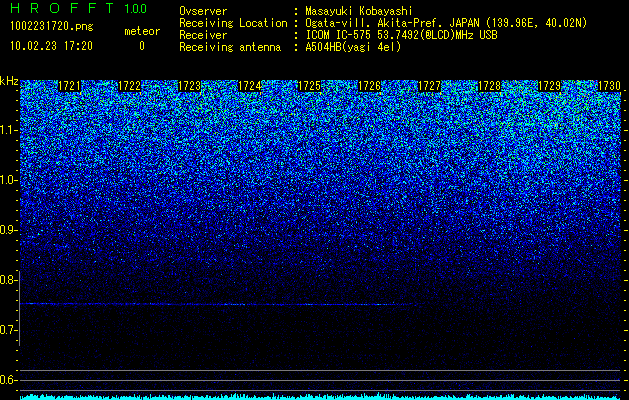Click the 0.9 frequency axis label
The image size is (629, 400).
coord(8,230)
